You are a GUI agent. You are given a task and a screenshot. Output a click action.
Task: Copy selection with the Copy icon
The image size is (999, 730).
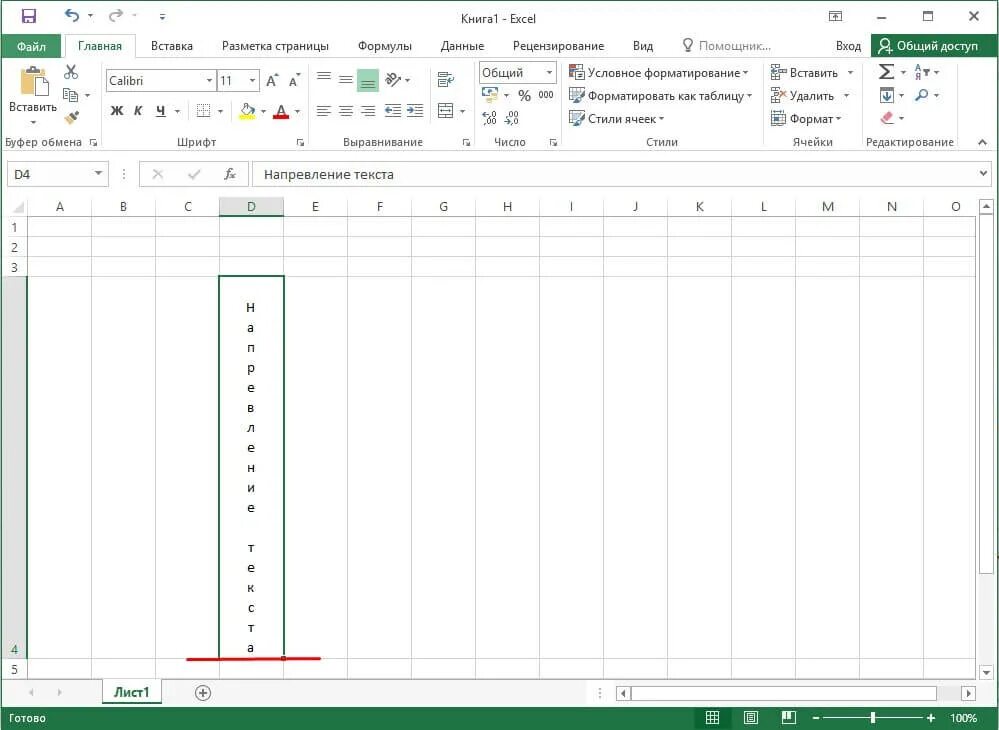tap(71, 95)
